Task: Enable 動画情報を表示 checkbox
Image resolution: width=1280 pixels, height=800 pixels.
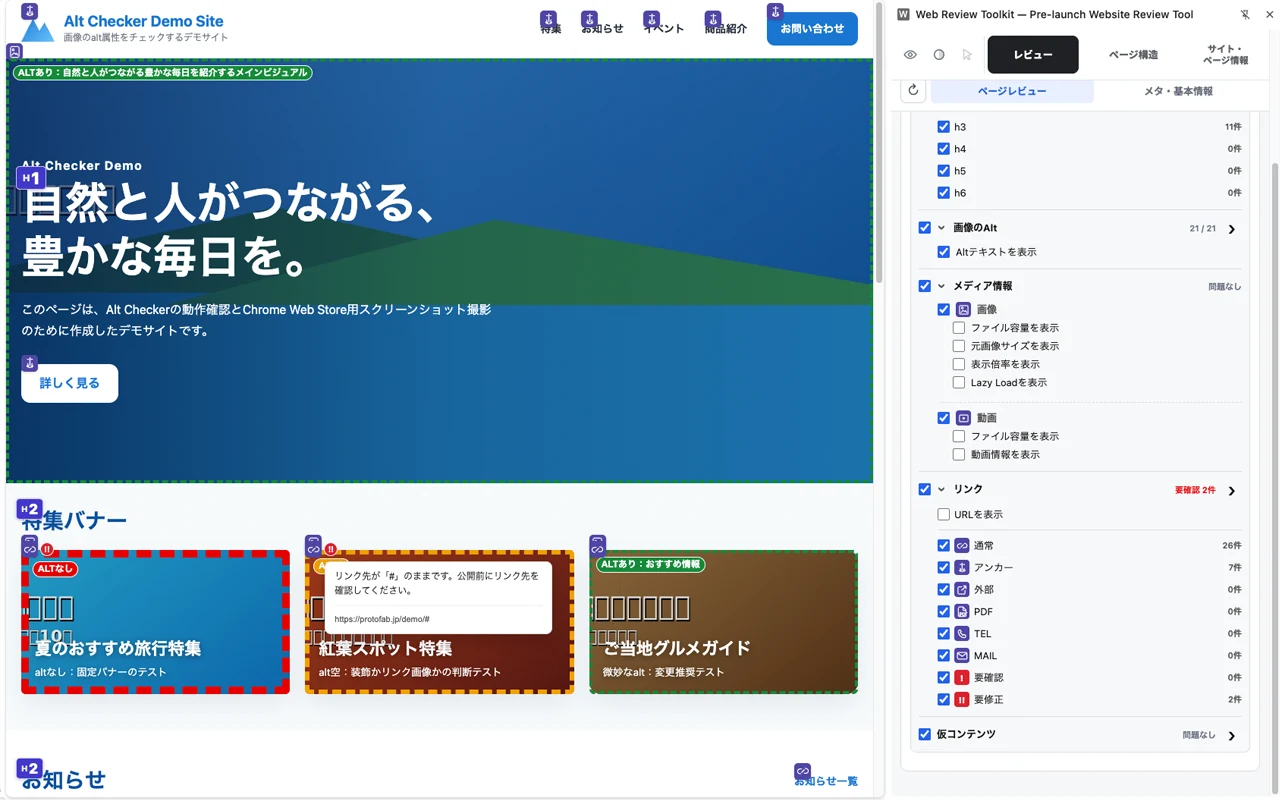Action: point(959,454)
